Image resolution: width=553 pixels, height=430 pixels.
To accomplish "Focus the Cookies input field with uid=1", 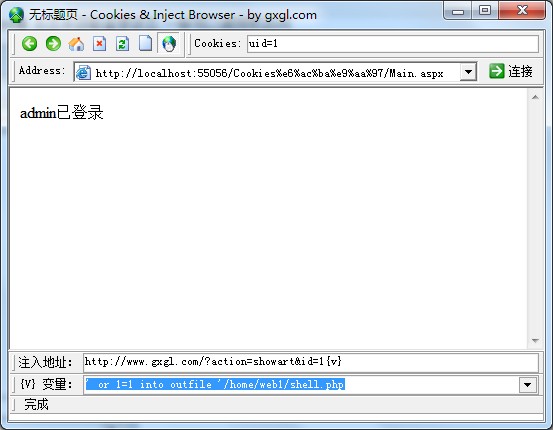I will point(393,44).
